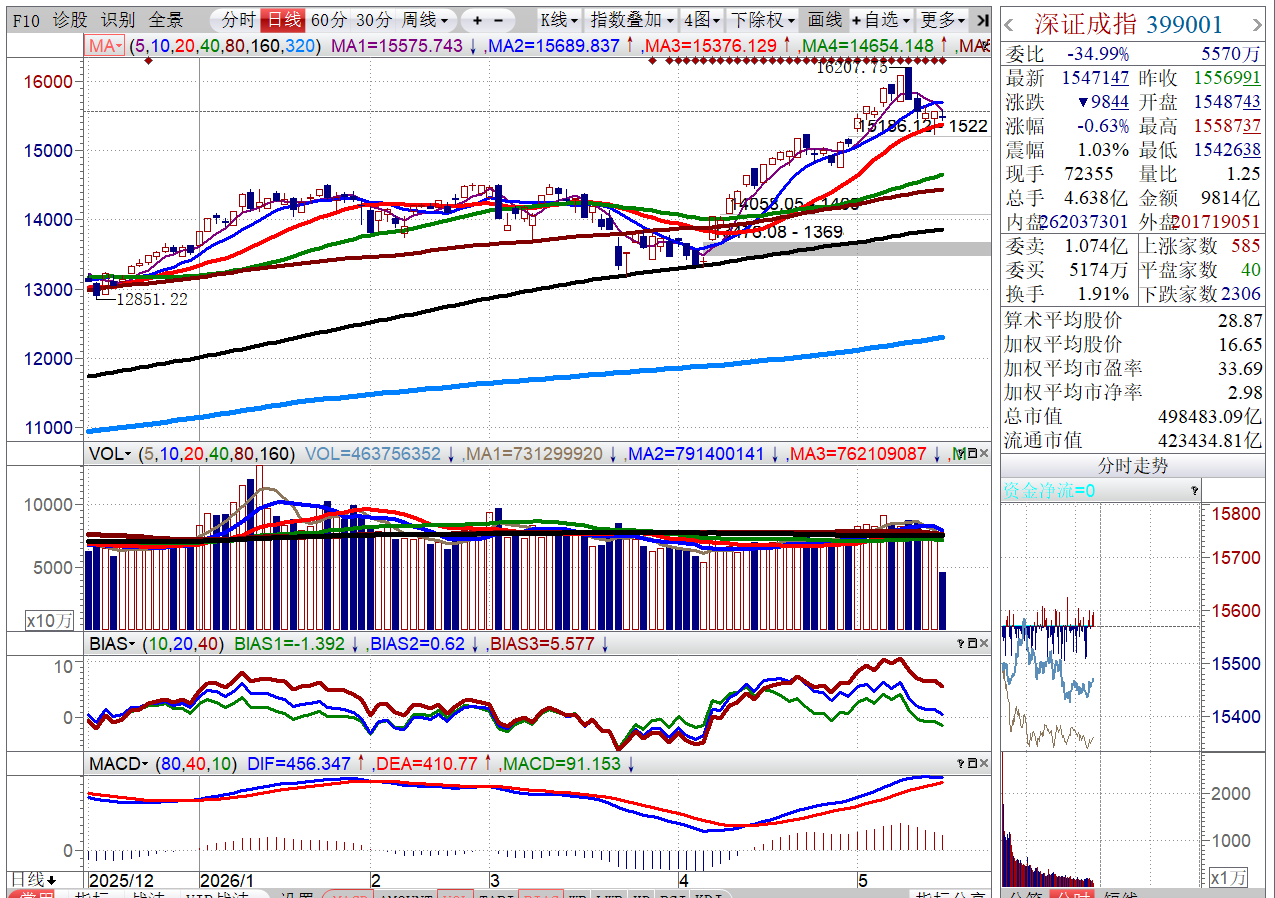This screenshot has height=898, width=1275.
Task: Open MA indicator selector dropdown
Action: point(106,46)
